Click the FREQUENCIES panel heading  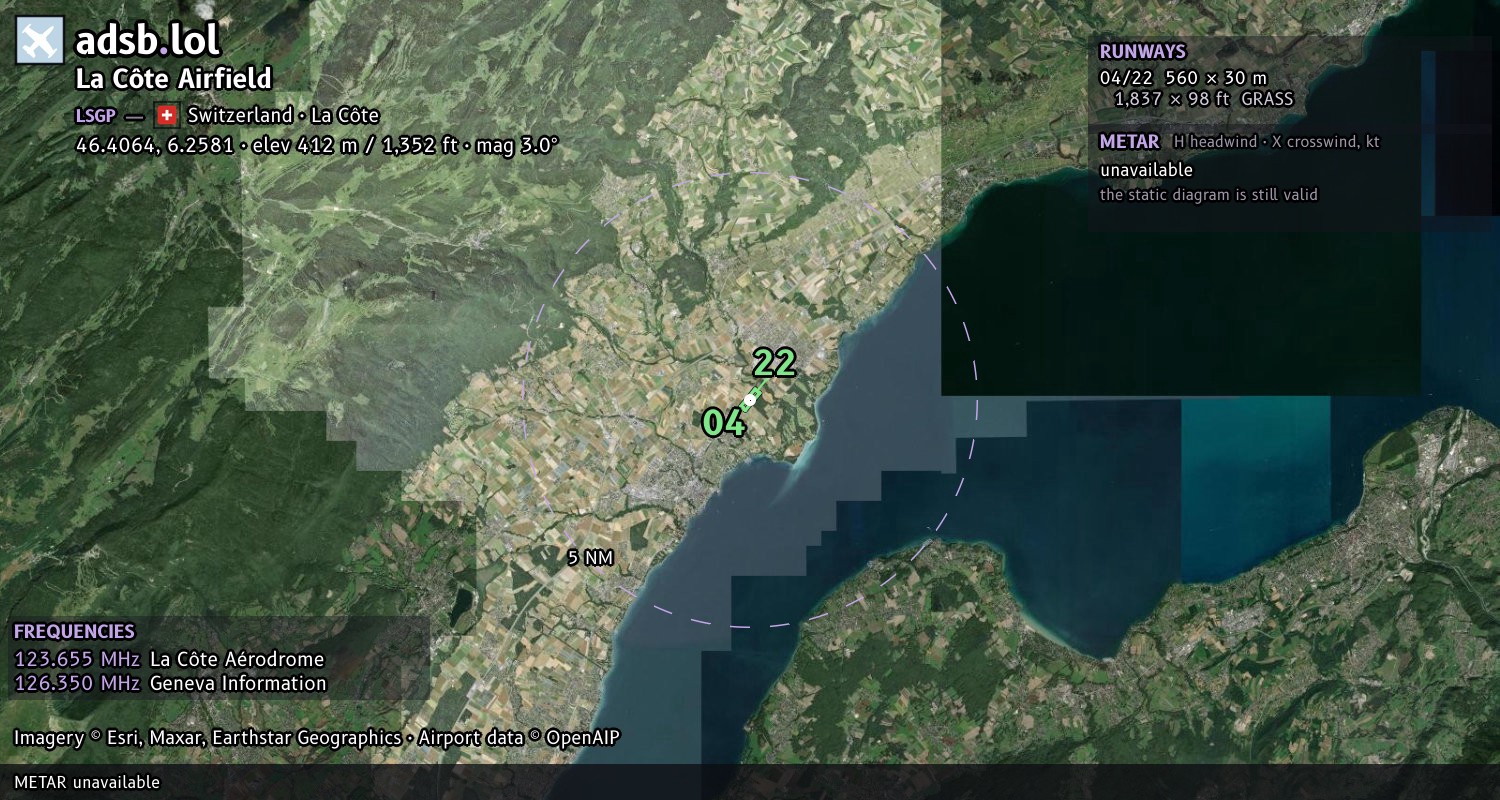tap(74, 632)
